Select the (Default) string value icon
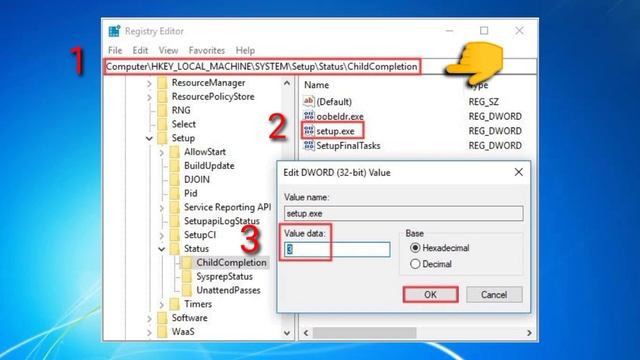Screen dimensions: 640x360 [309, 101]
